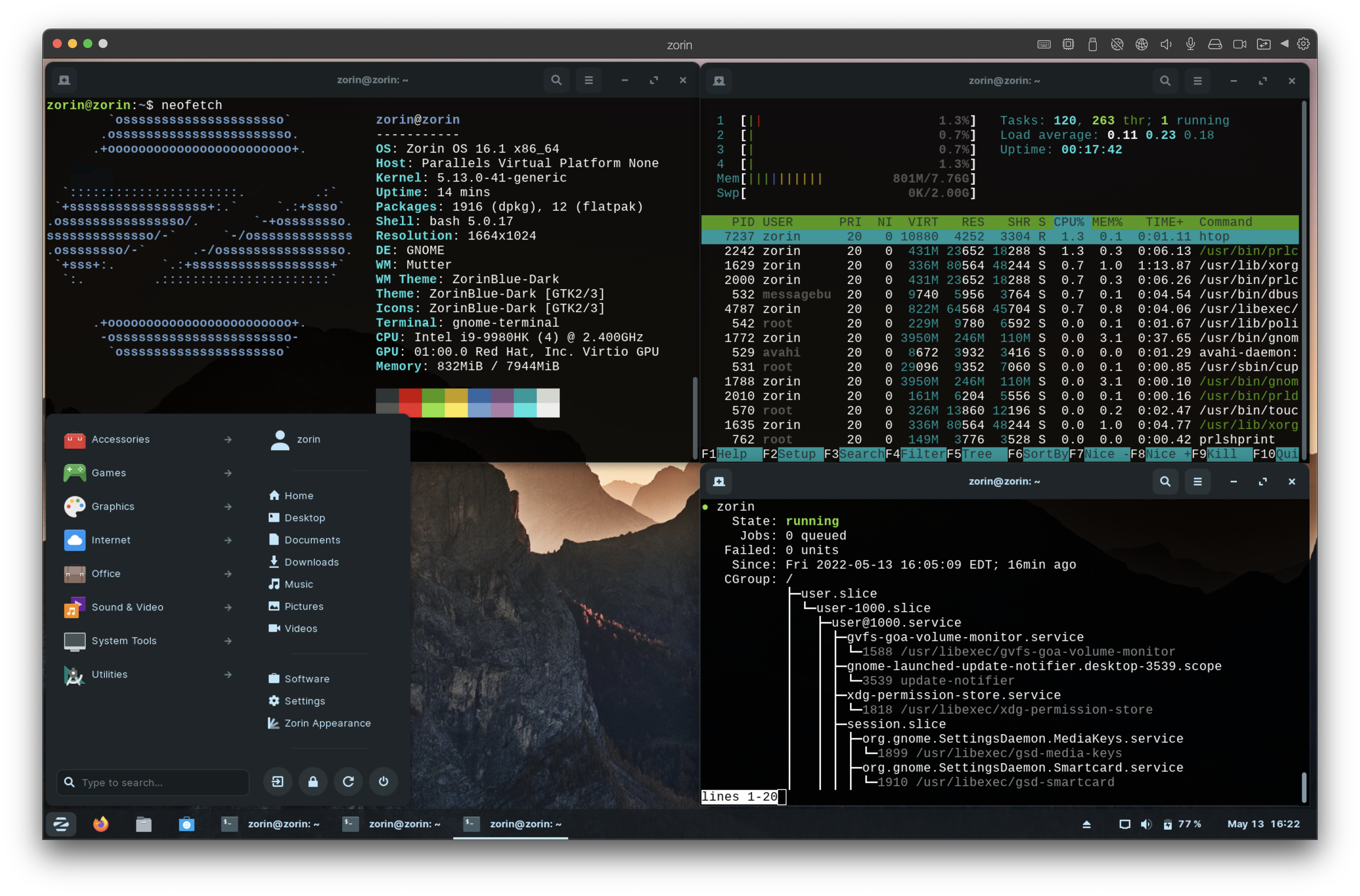1360x896 pixels.
Task: Expand the Utilities category
Action: click(148, 674)
